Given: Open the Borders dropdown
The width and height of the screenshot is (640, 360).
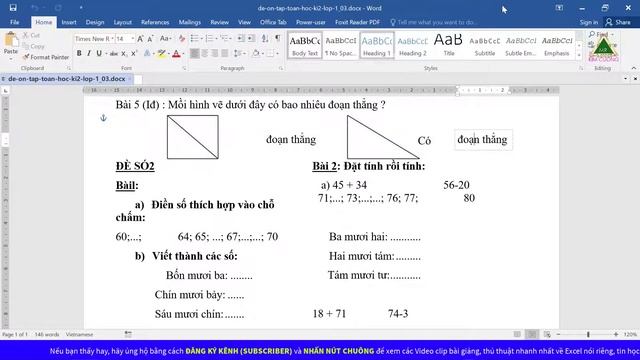Looking at the screenshot, I should coord(272,53).
